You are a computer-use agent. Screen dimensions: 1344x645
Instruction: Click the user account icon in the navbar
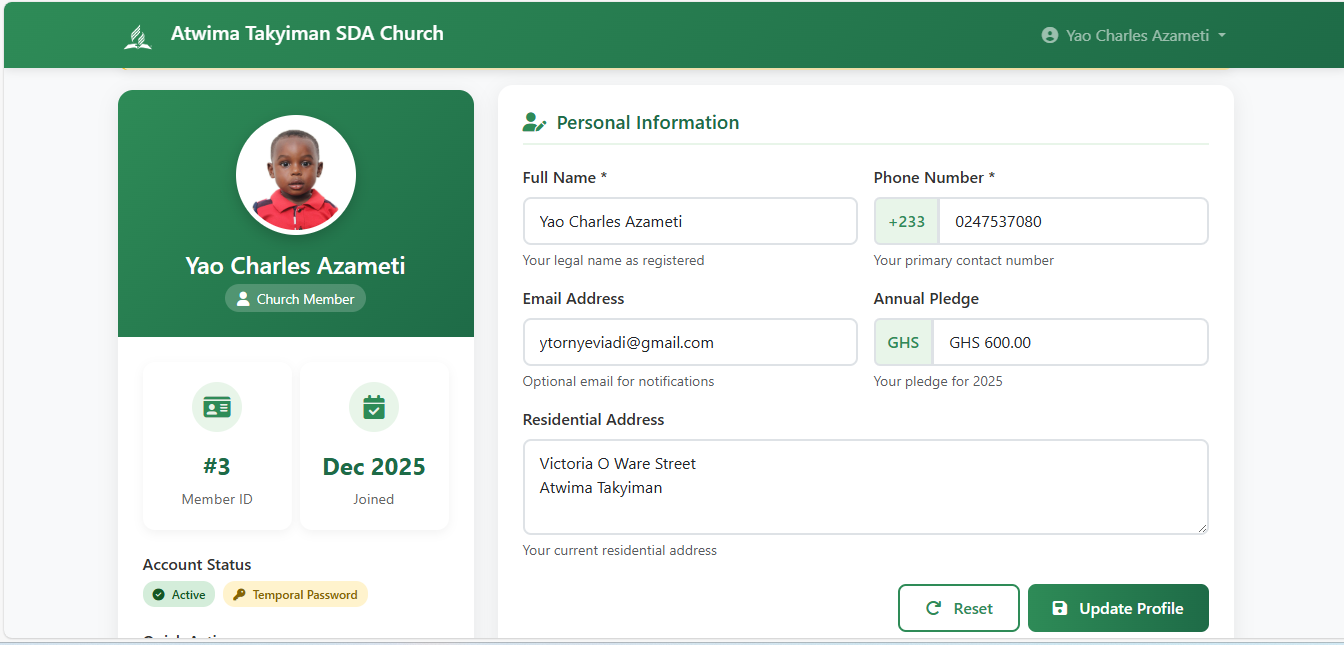tap(1048, 34)
